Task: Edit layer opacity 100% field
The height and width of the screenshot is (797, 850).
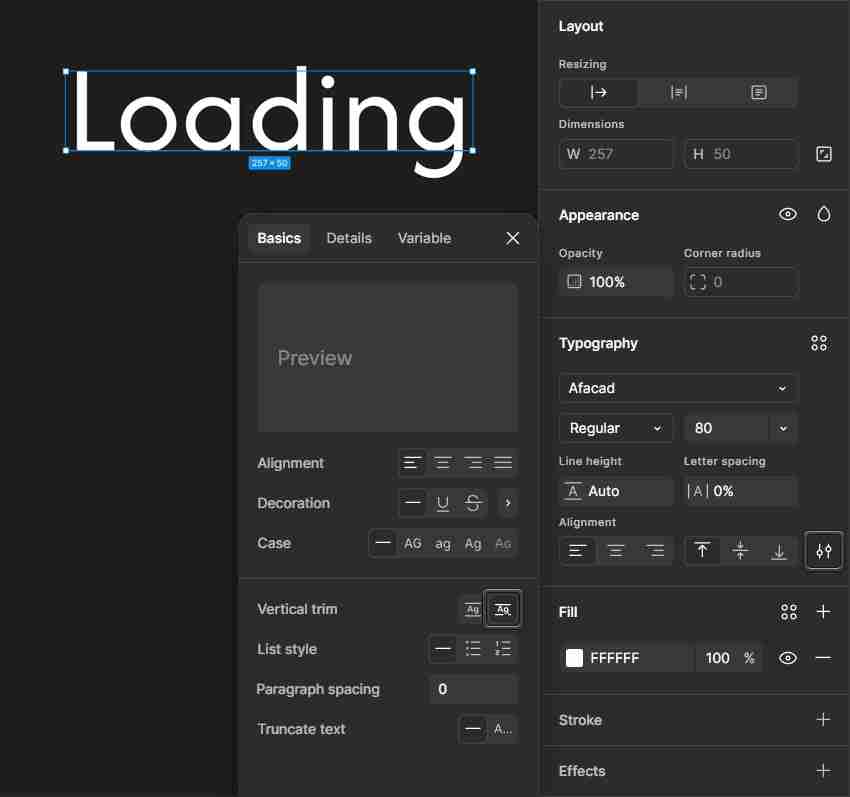Action: point(616,282)
